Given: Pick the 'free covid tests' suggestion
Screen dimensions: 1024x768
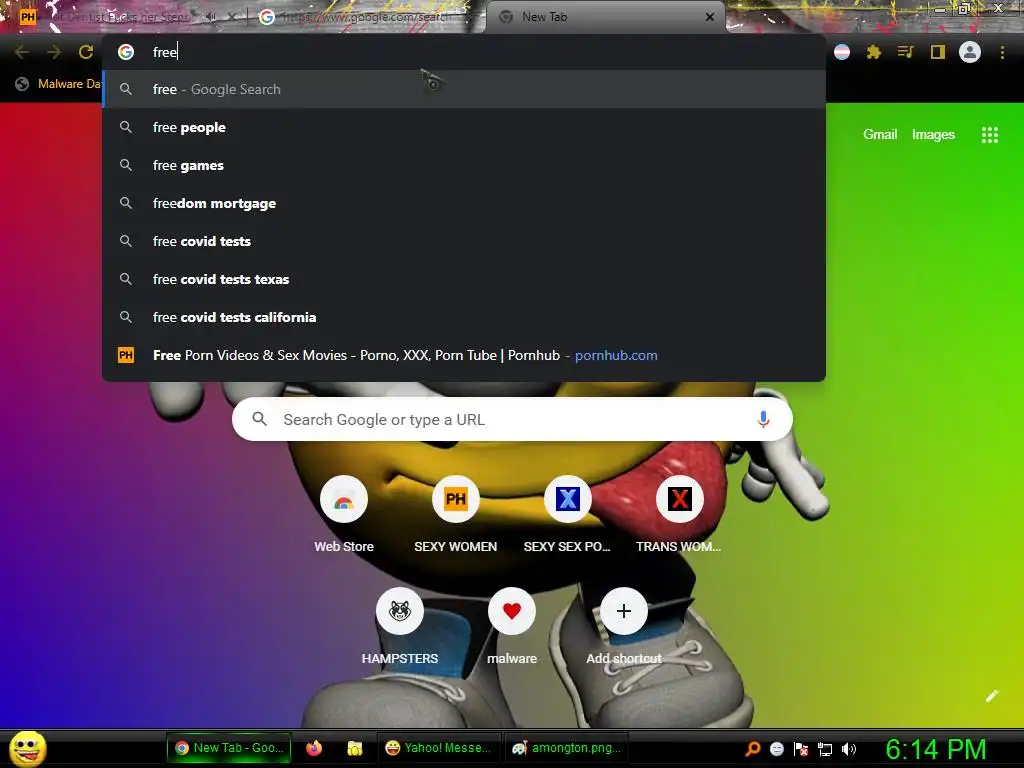Looking at the screenshot, I should pos(464,241).
